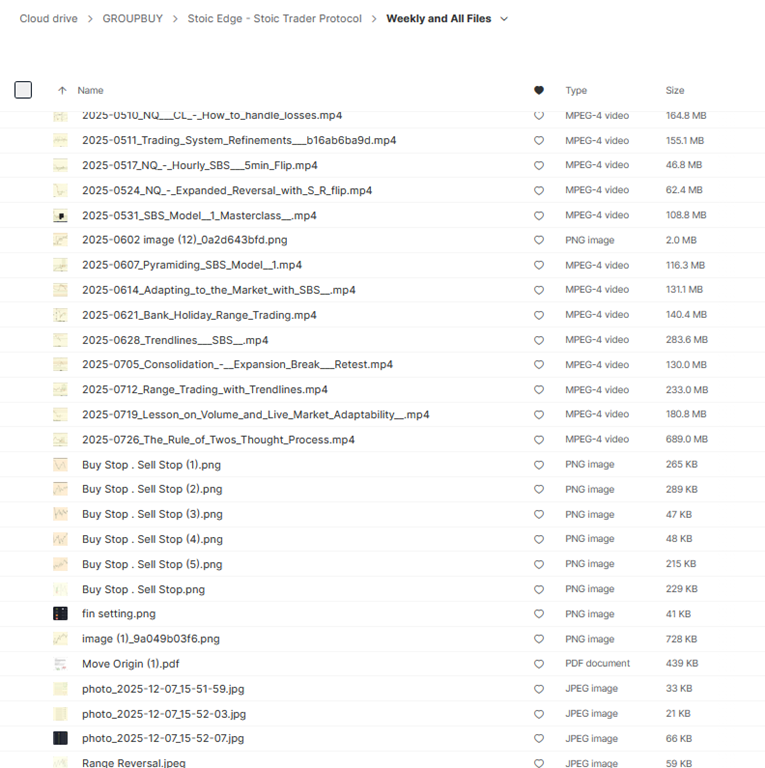Click the favorites heart column header icon

(x=539, y=90)
